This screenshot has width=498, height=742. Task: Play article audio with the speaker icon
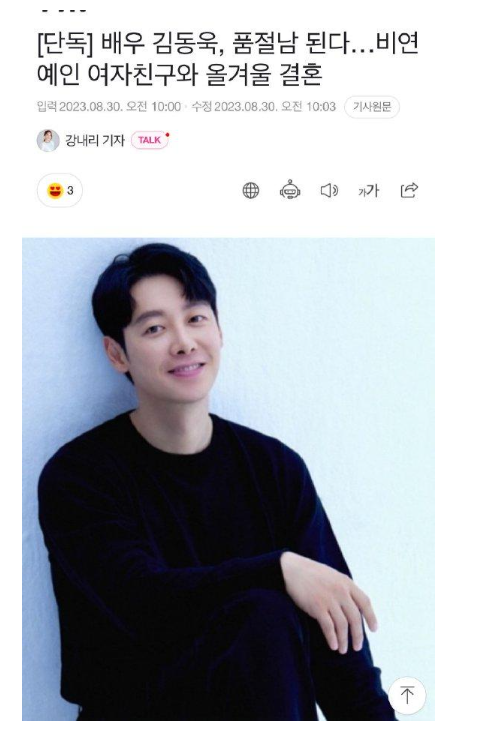click(329, 190)
